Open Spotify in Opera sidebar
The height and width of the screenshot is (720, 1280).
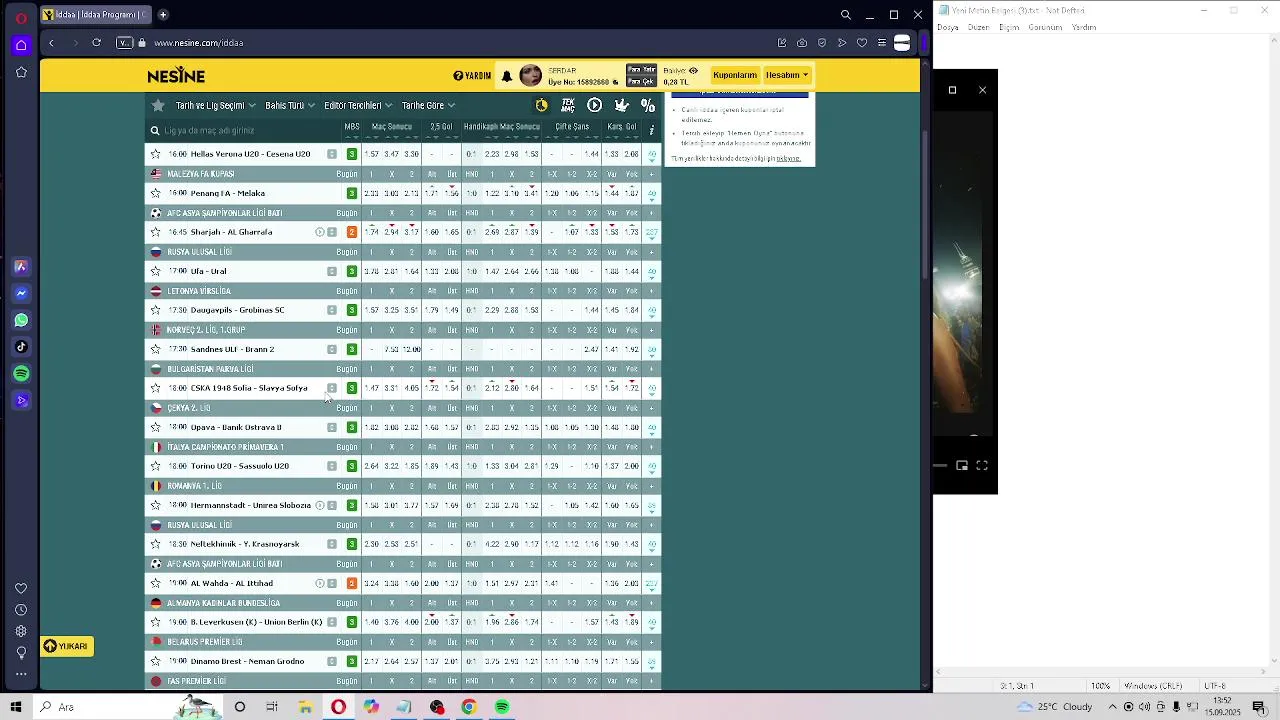(x=21, y=373)
